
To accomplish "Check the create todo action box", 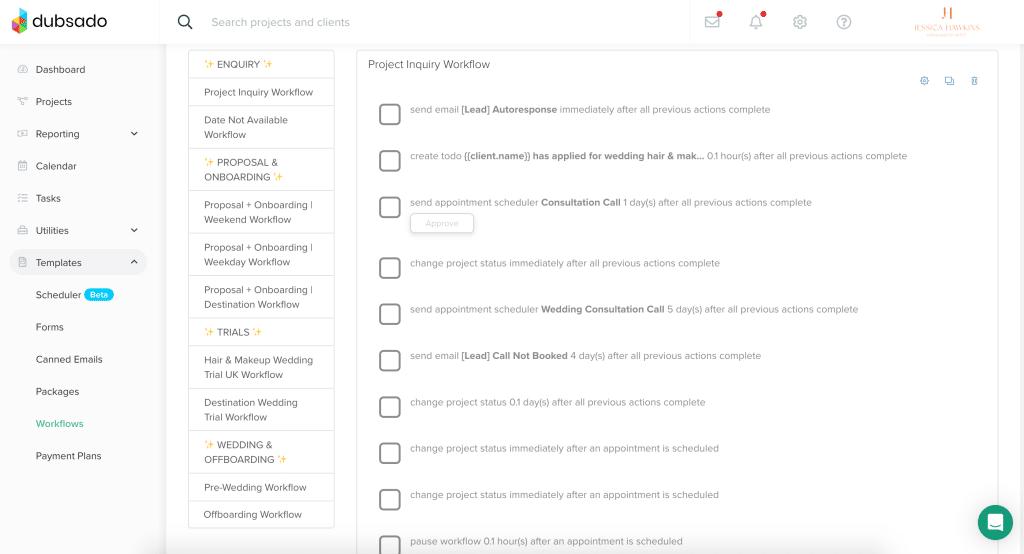I will coord(390,161).
